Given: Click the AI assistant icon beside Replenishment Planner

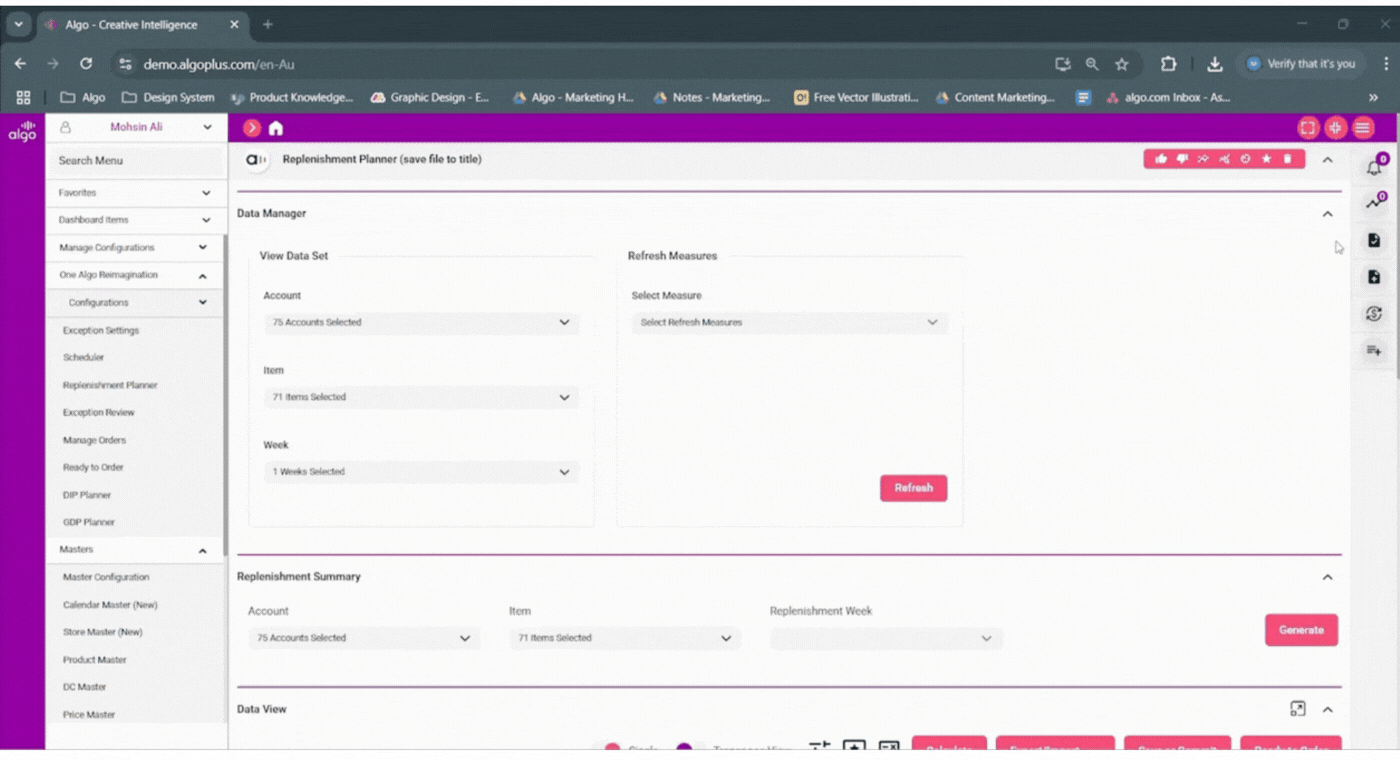Looking at the screenshot, I should pos(256,160).
